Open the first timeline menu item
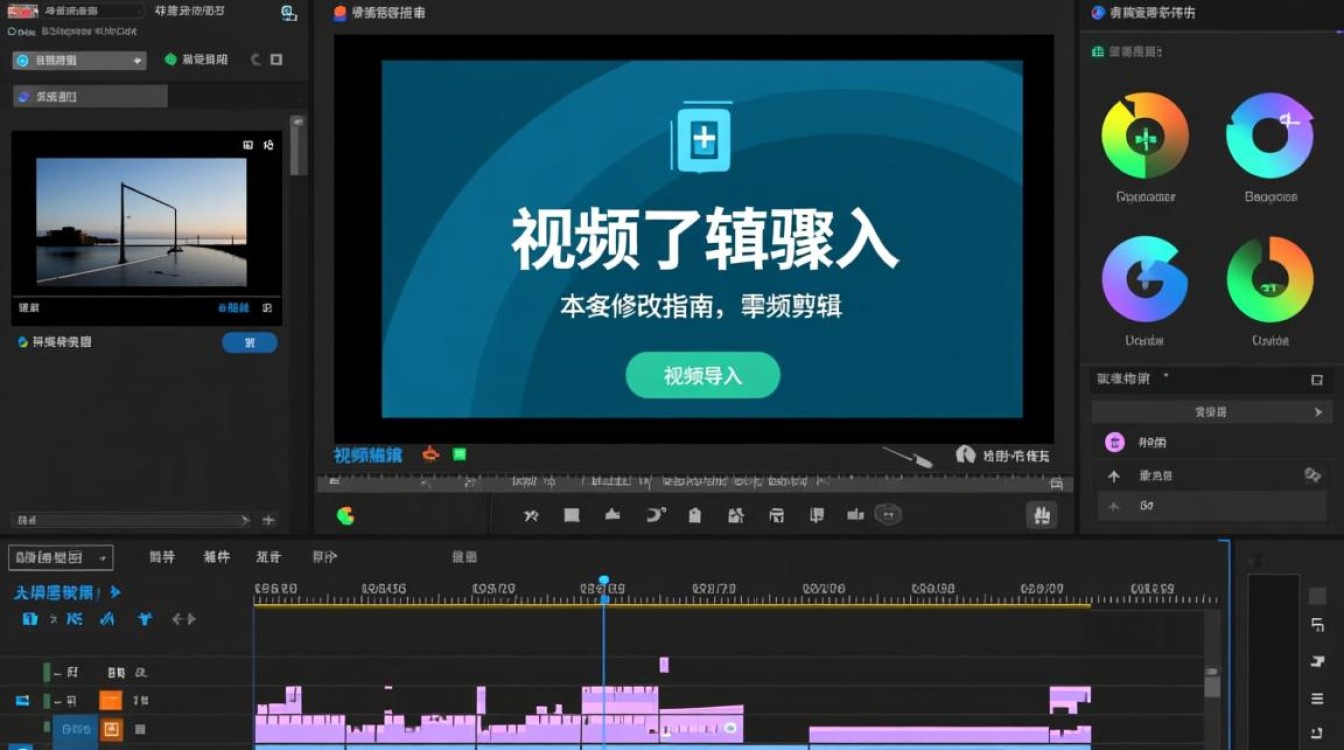Viewport: 1344px width, 750px height. 162,557
